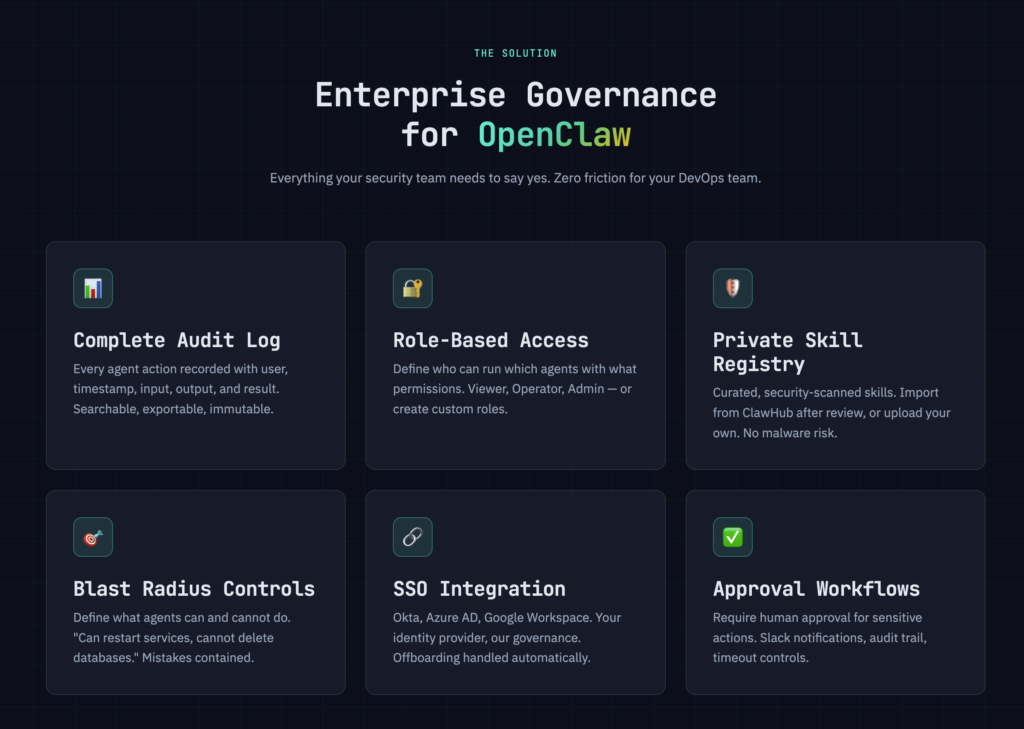
Task: Click the gradient OpenClaw text in headline
Action: point(554,133)
